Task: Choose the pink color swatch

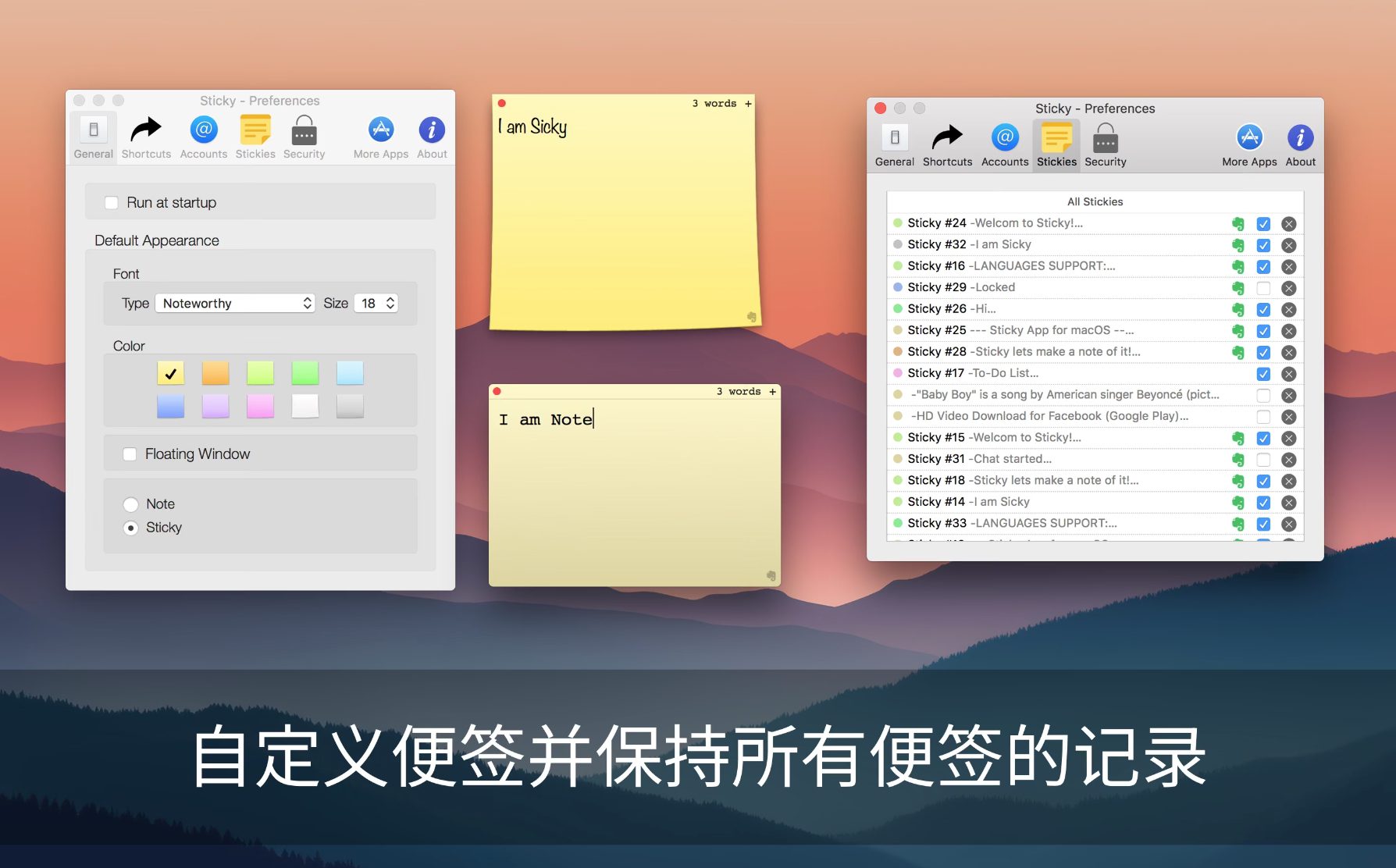Action: (x=260, y=406)
